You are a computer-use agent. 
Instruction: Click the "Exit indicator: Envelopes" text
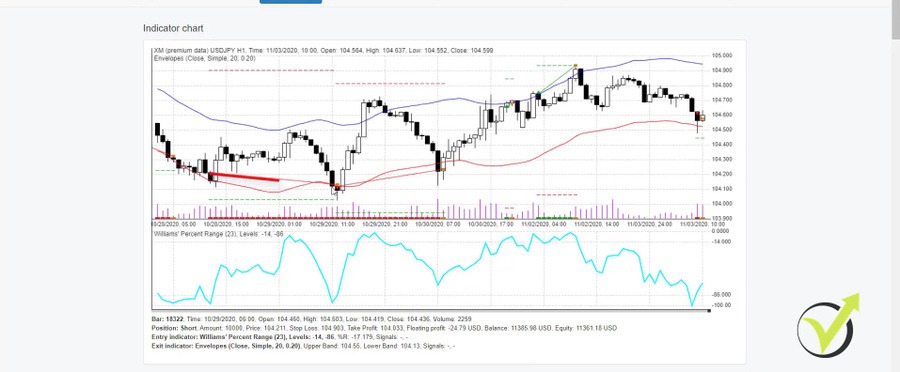(x=190, y=346)
